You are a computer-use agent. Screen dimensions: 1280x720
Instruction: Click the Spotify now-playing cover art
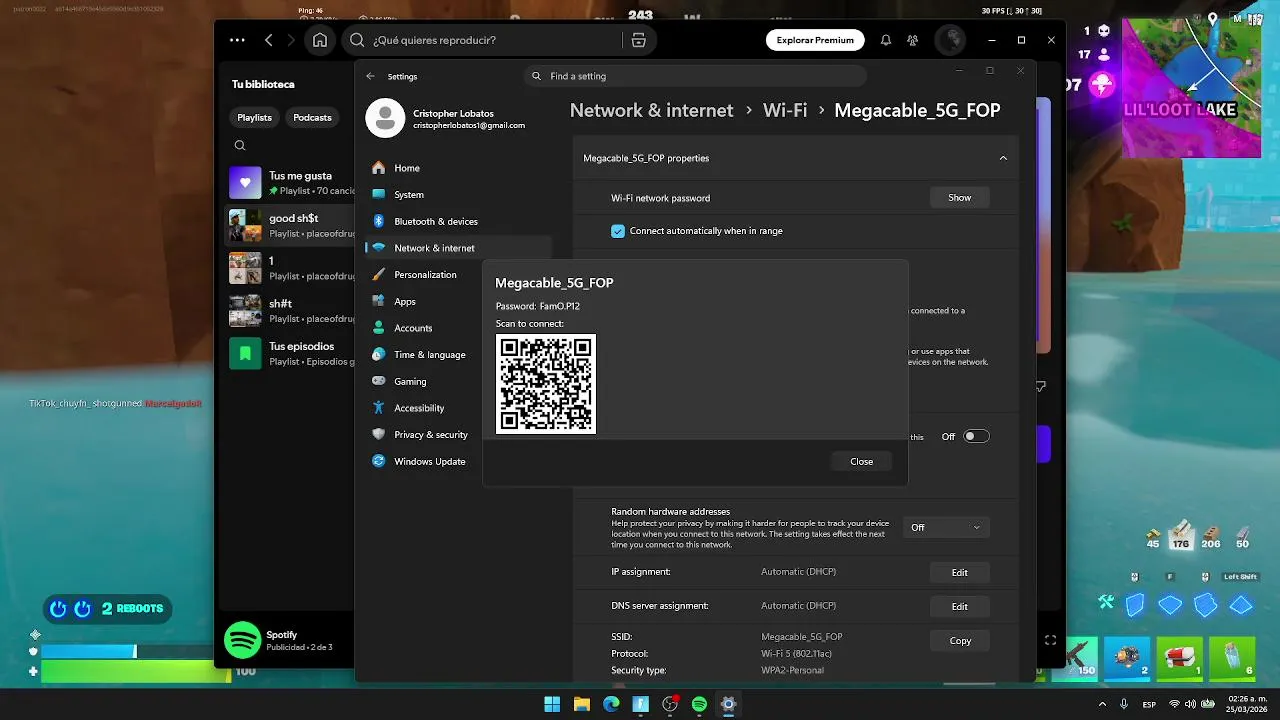pyautogui.click(x=243, y=640)
